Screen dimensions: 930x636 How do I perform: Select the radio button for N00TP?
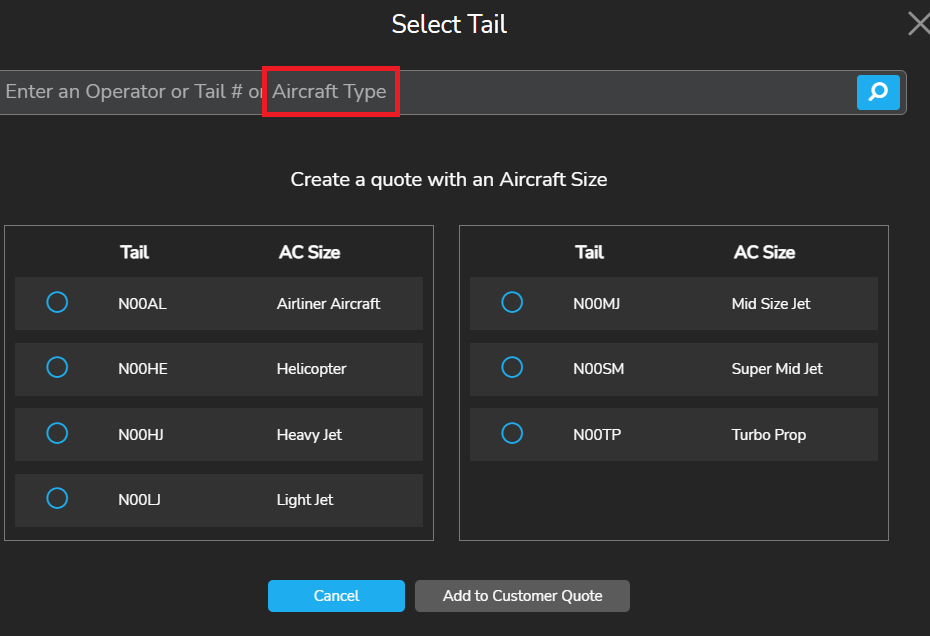pyautogui.click(x=512, y=433)
